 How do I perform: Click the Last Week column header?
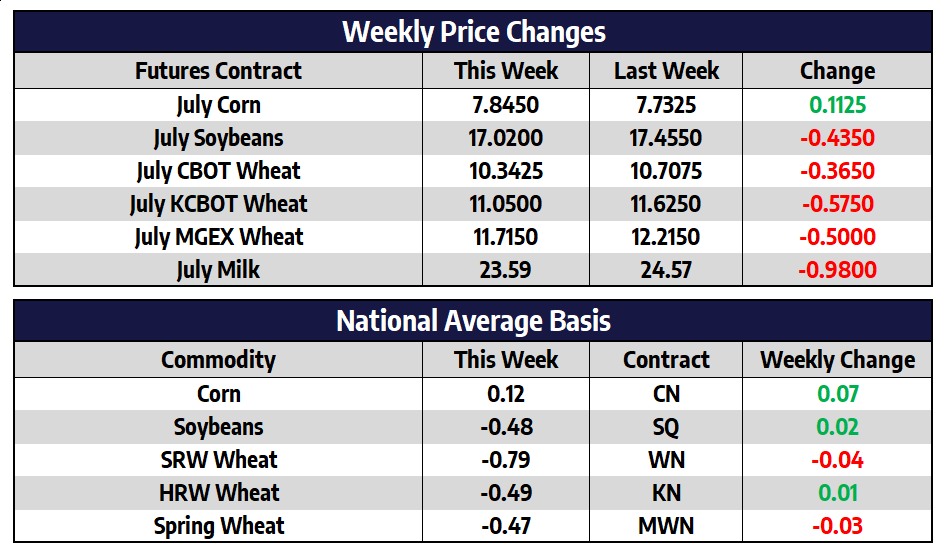[x=666, y=71]
